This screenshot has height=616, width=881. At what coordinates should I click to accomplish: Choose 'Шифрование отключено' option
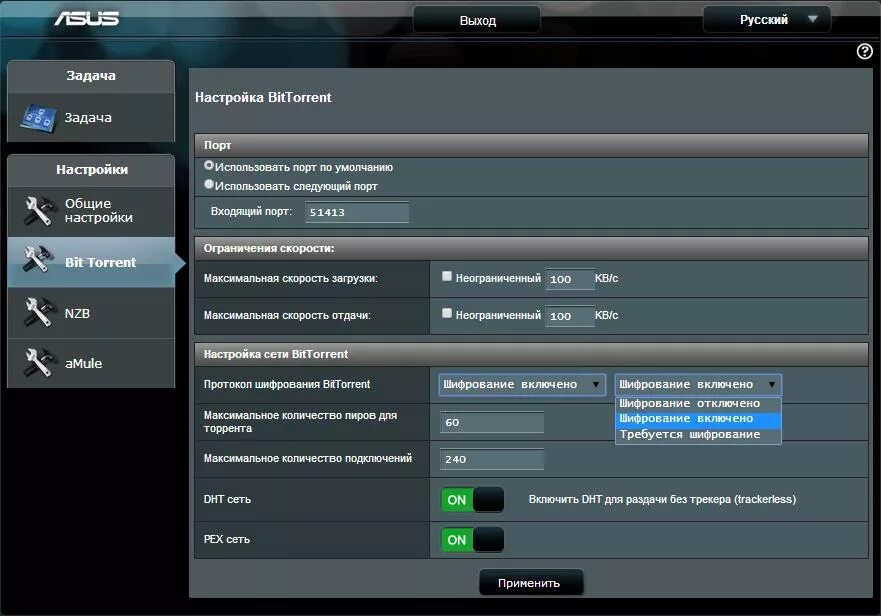click(x=698, y=404)
